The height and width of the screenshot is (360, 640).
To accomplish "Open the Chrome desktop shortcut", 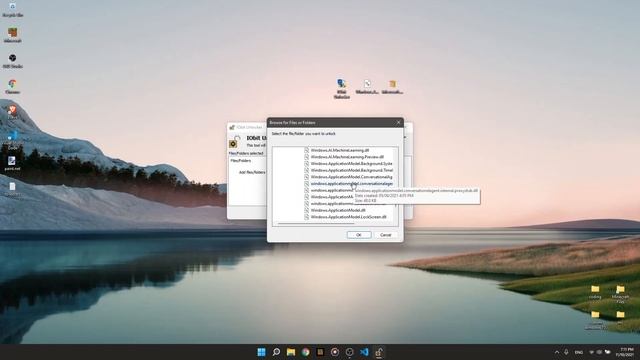I will click(x=12, y=87).
